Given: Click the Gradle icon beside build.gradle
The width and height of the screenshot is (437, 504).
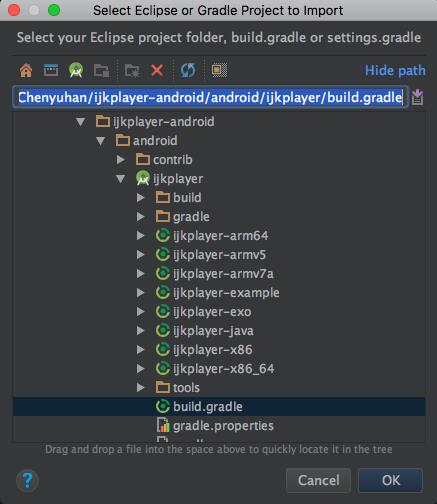Looking at the screenshot, I should (163, 407).
